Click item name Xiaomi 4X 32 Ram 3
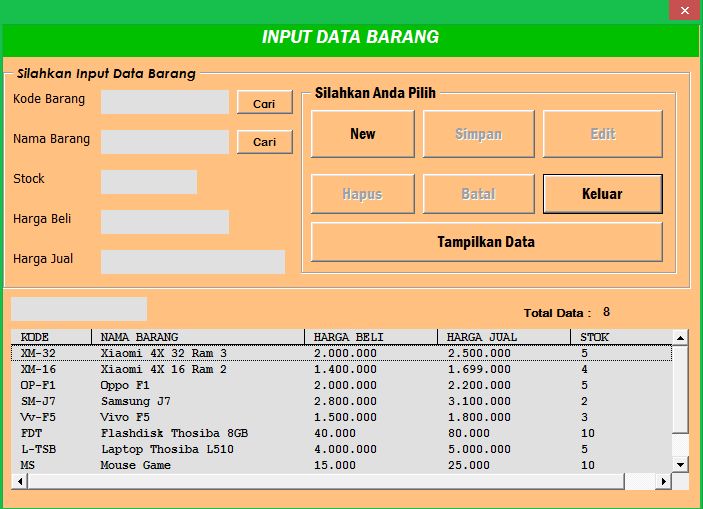Screen dimensions: 703x509 click(x=164, y=353)
